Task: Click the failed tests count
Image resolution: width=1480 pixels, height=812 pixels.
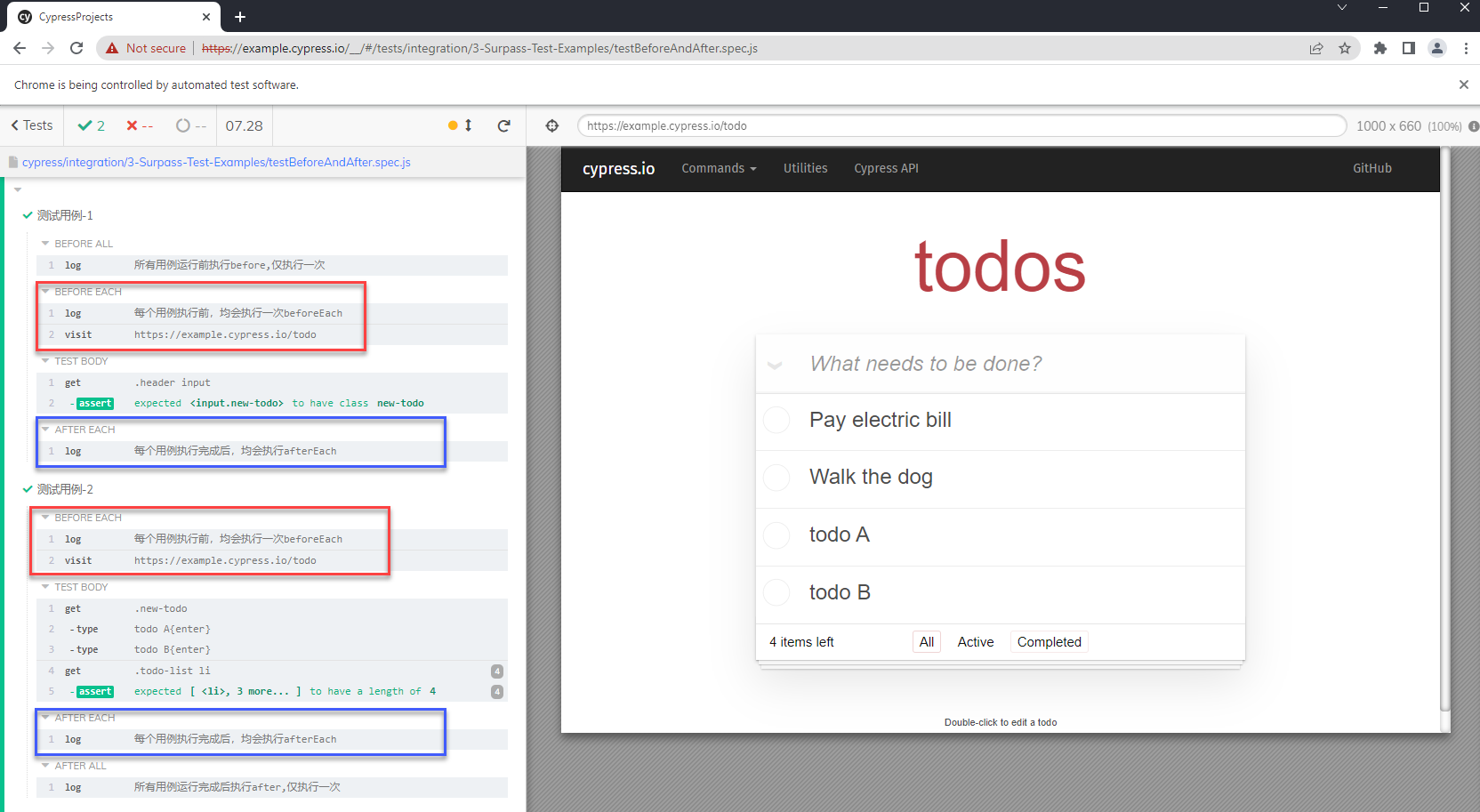Action: (x=140, y=125)
